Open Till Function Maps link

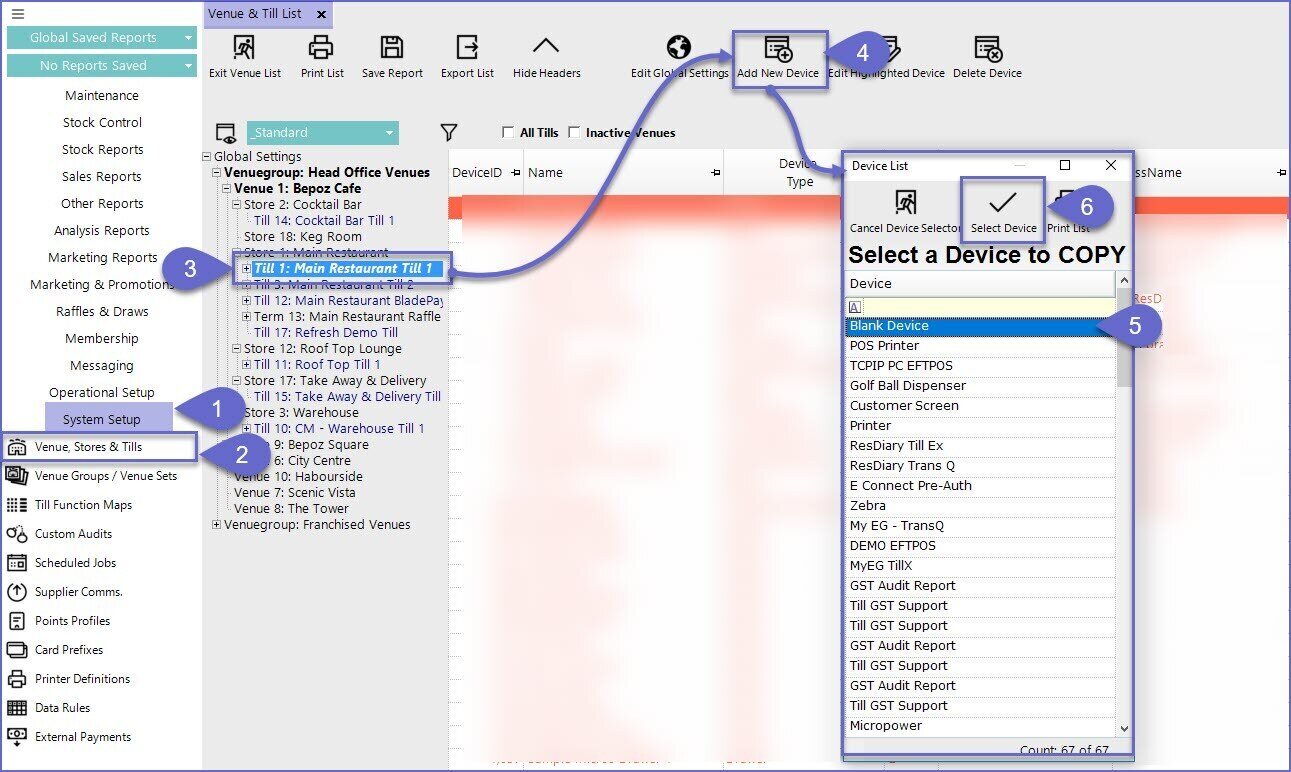pyautogui.click(x=83, y=505)
